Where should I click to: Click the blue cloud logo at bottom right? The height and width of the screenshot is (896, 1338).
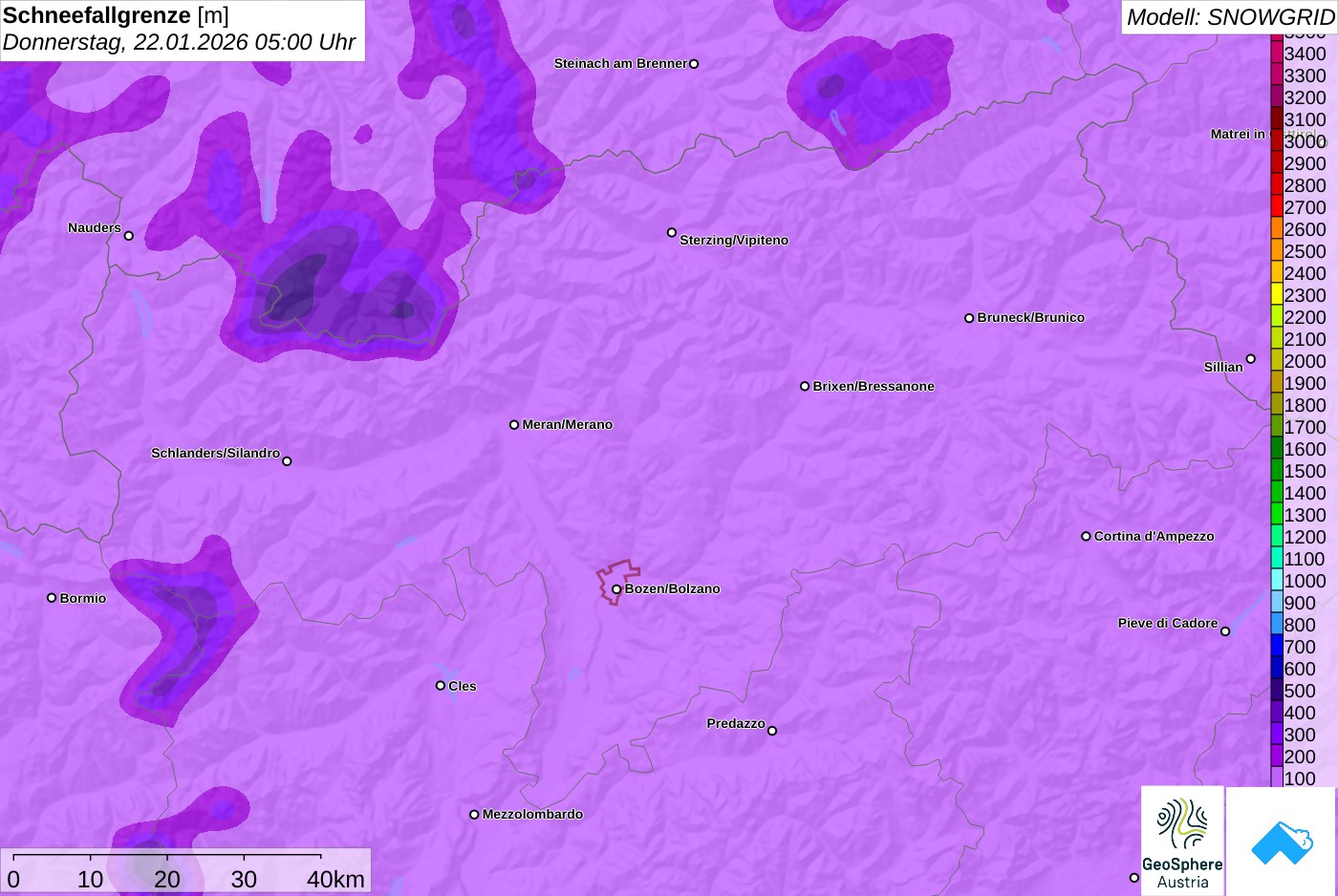click(1282, 842)
